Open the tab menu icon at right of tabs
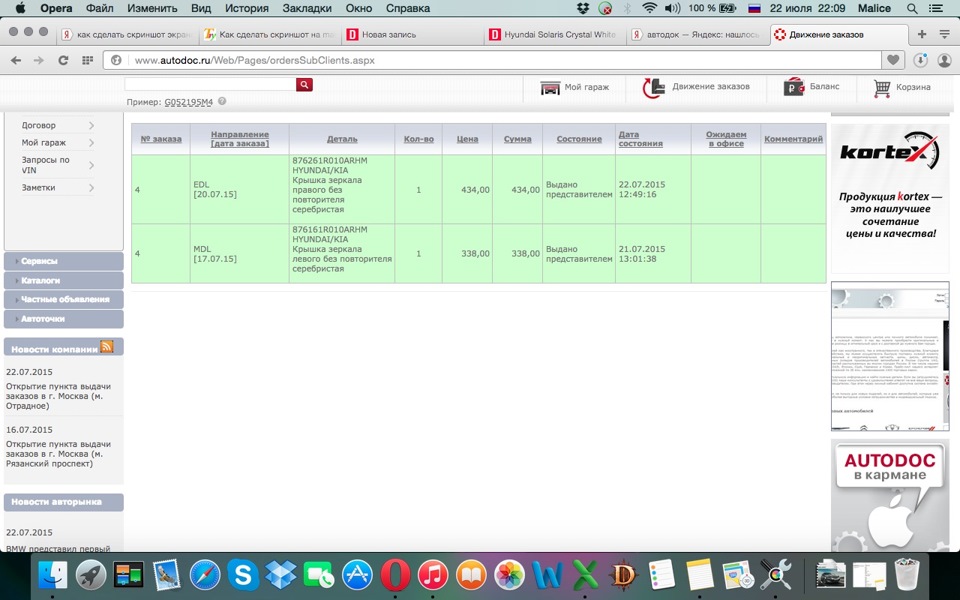The height and width of the screenshot is (600, 960). click(x=945, y=34)
